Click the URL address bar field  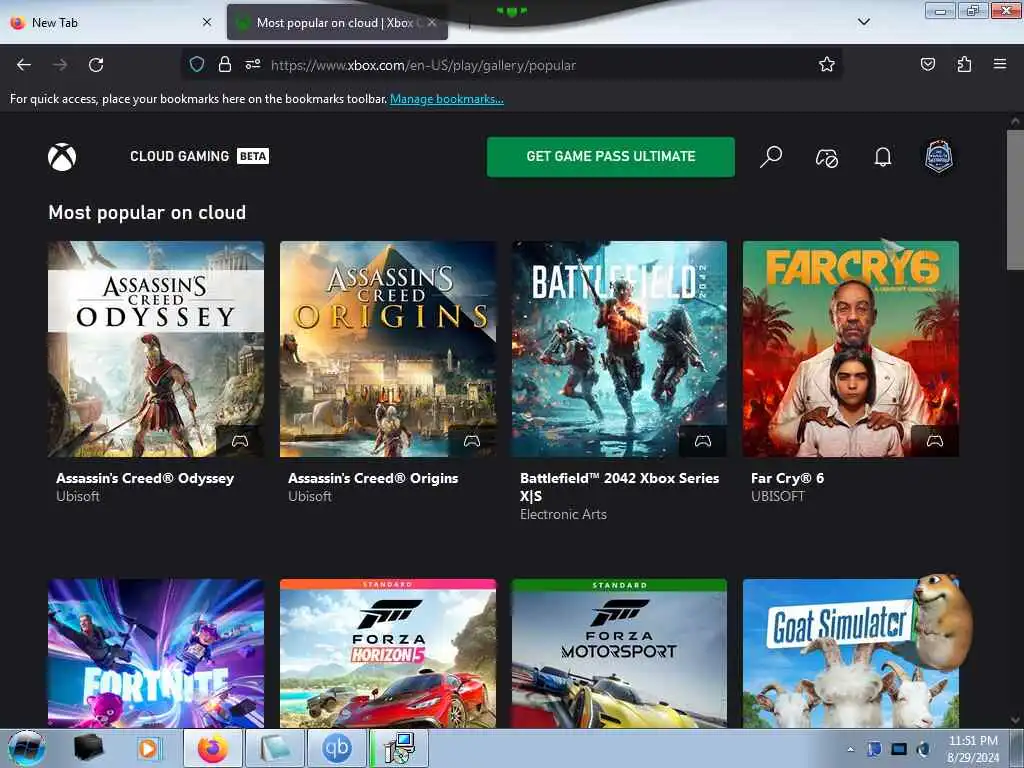(x=511, y=65)
